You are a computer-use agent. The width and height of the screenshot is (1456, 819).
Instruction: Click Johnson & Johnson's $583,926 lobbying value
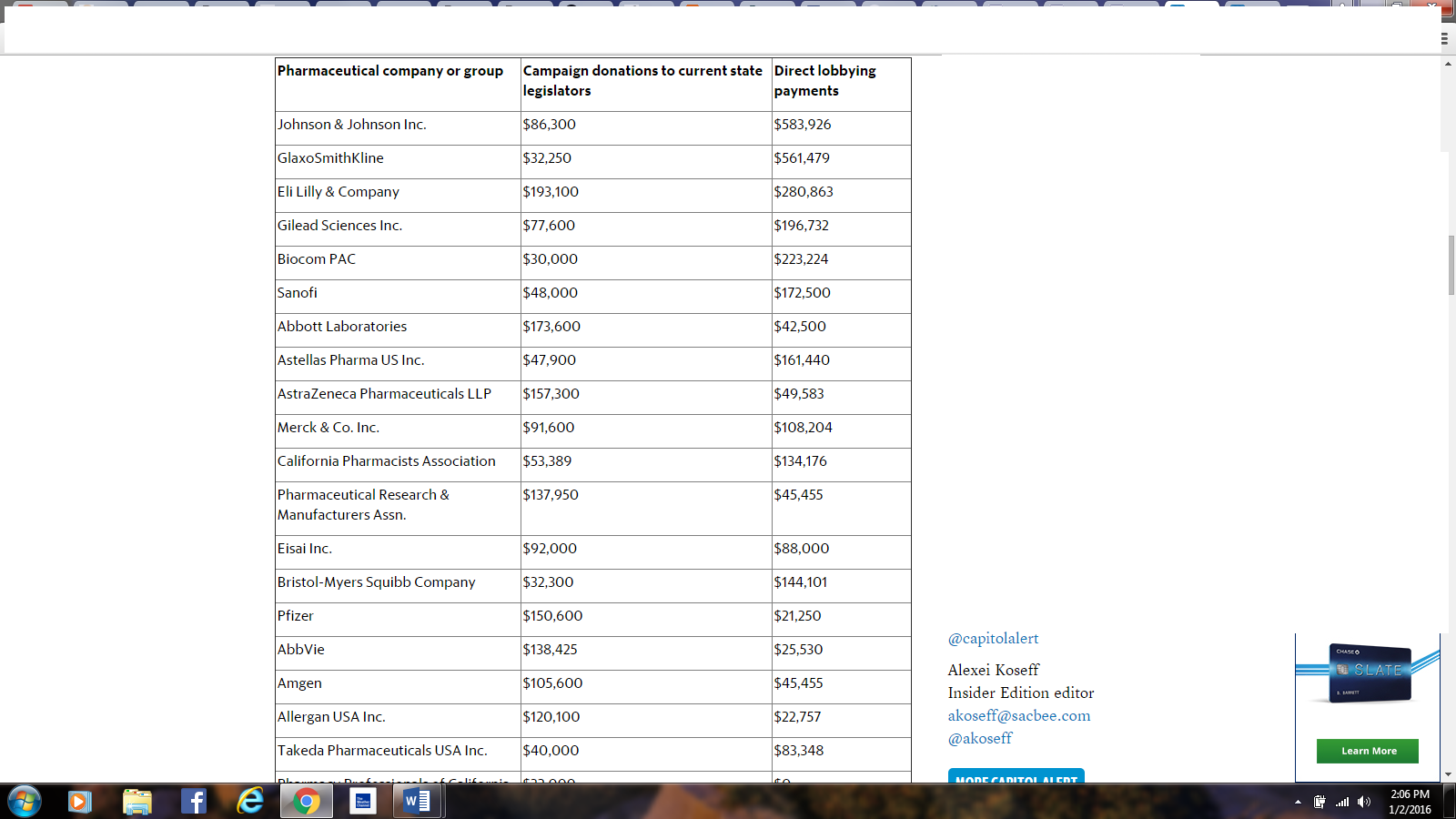coord(803,125)
